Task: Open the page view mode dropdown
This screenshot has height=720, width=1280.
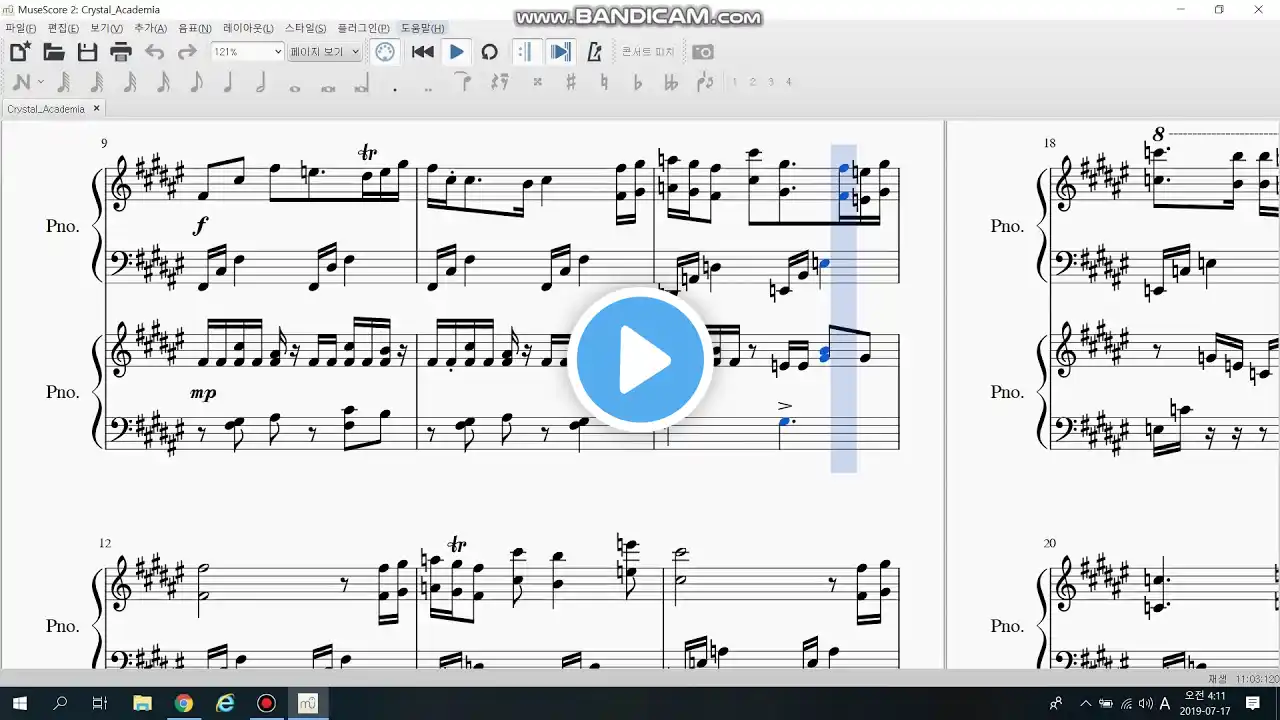Action: click(325, 52)
